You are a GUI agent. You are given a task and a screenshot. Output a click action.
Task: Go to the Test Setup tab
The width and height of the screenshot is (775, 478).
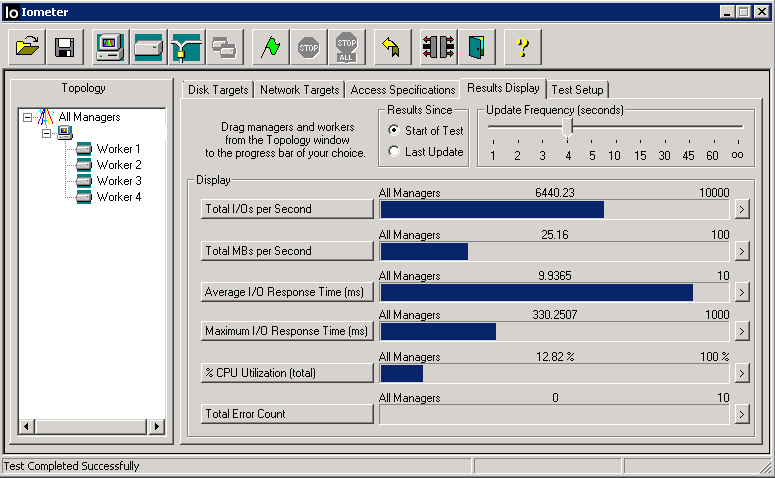577,90
